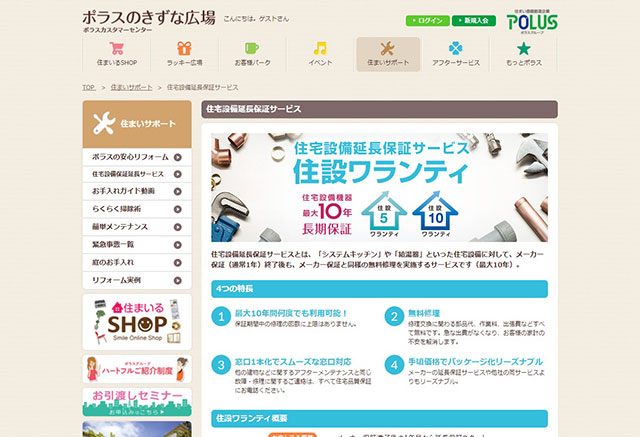Click the 住設ワランティ hero banner

click(x=380, y=187)
